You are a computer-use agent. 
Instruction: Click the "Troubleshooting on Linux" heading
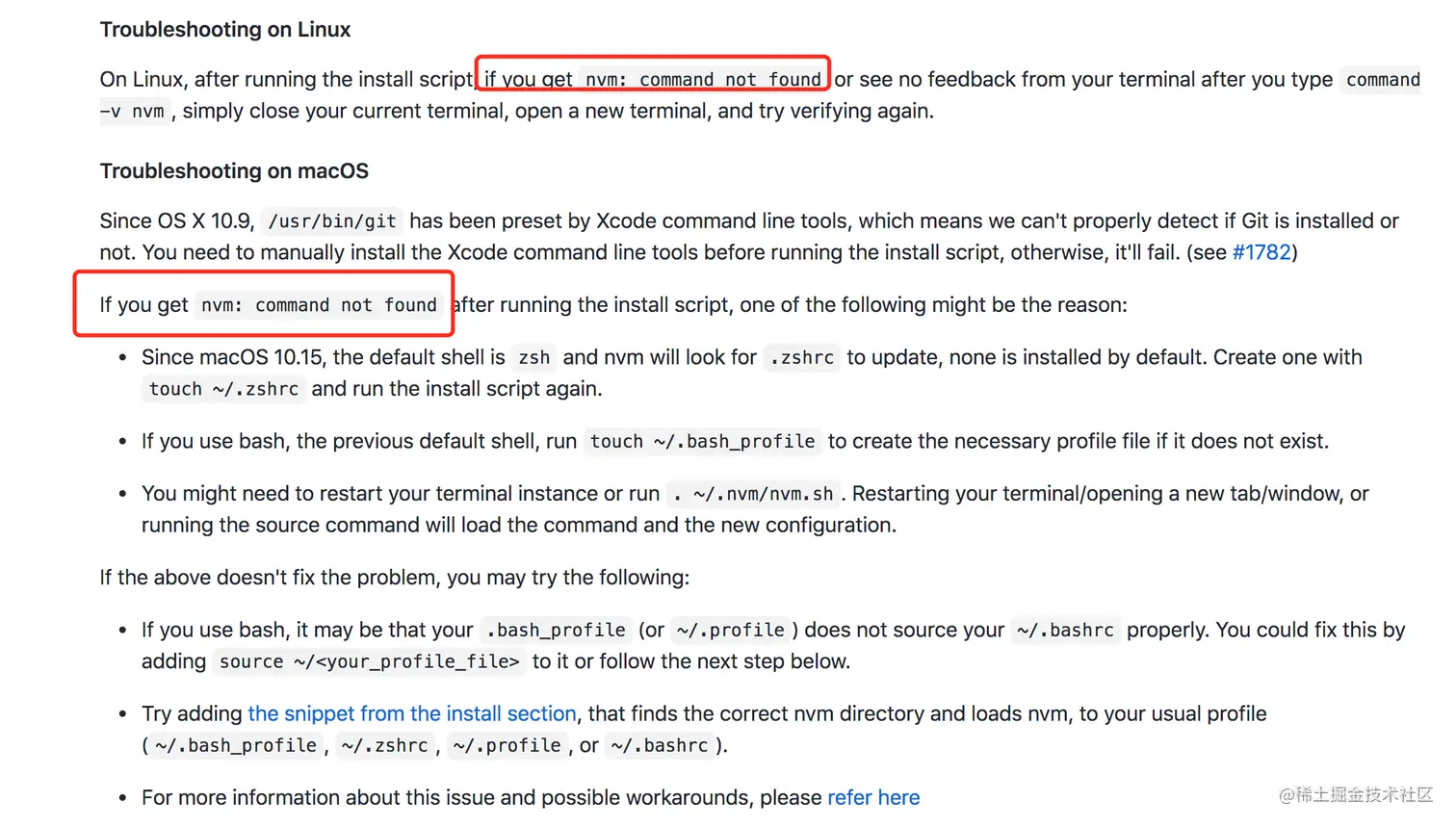pos(225,30)
